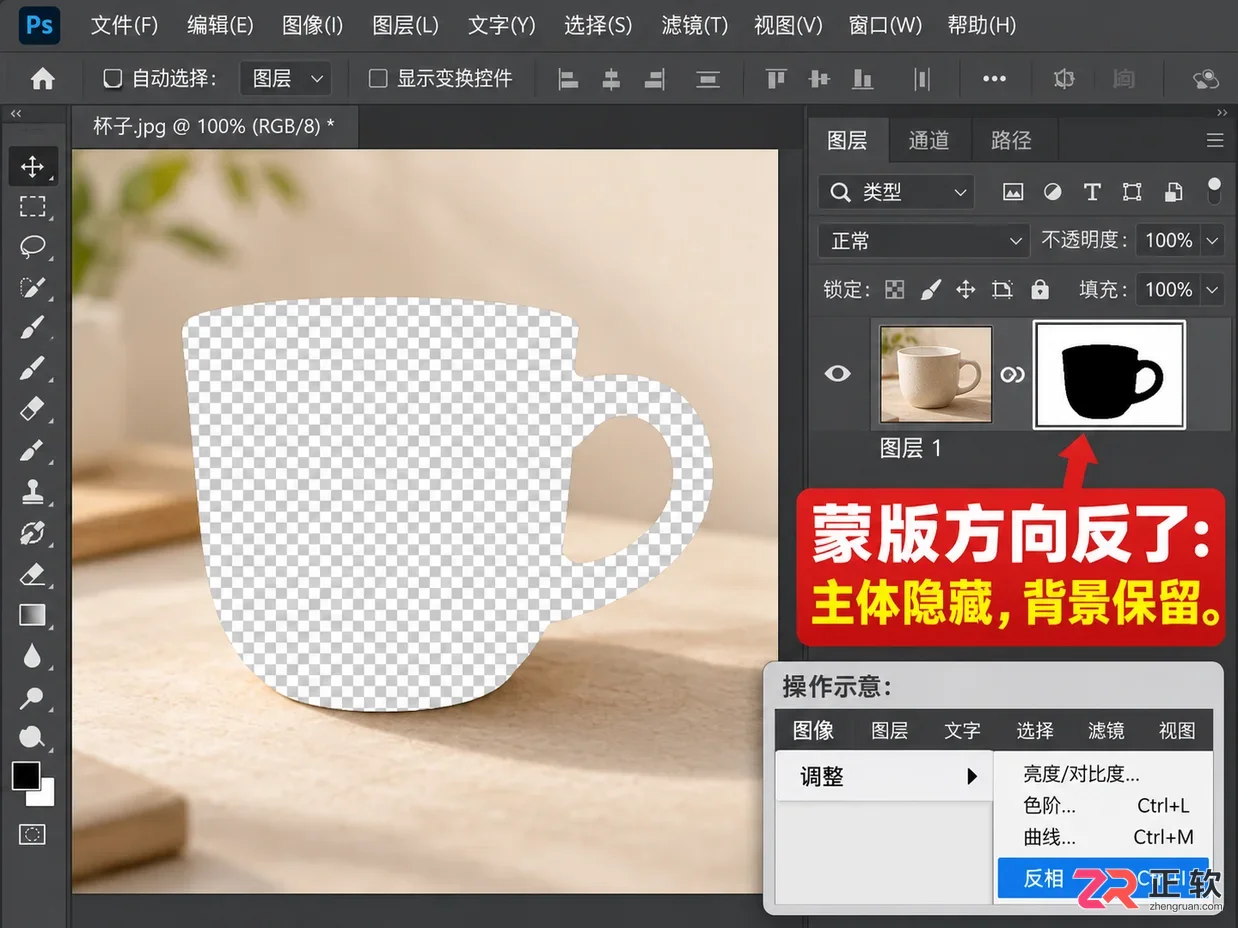Click the 3D mode icon in options bar
The image size is (1238, 928).
tap(1064, 78)
